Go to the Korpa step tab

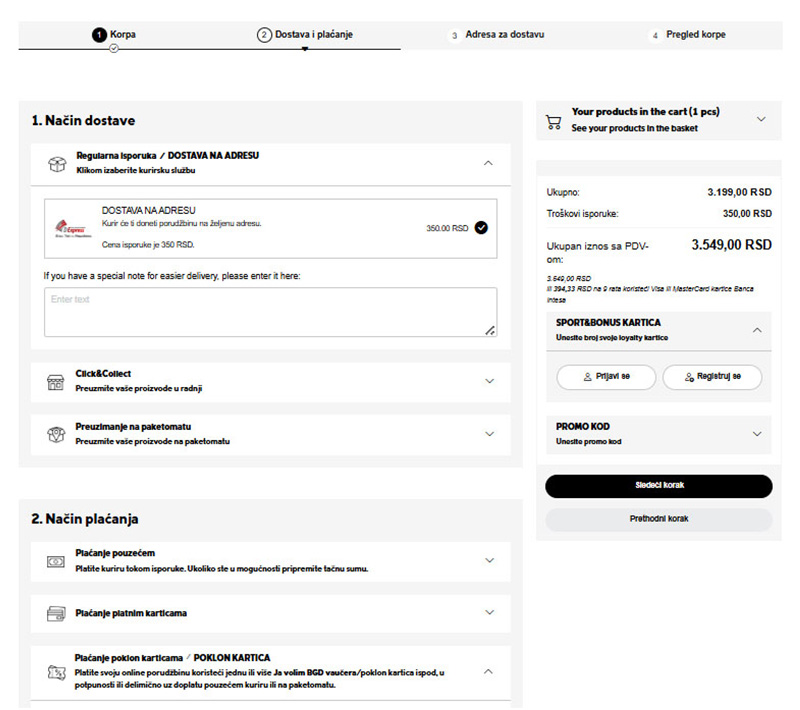point(114,35)
